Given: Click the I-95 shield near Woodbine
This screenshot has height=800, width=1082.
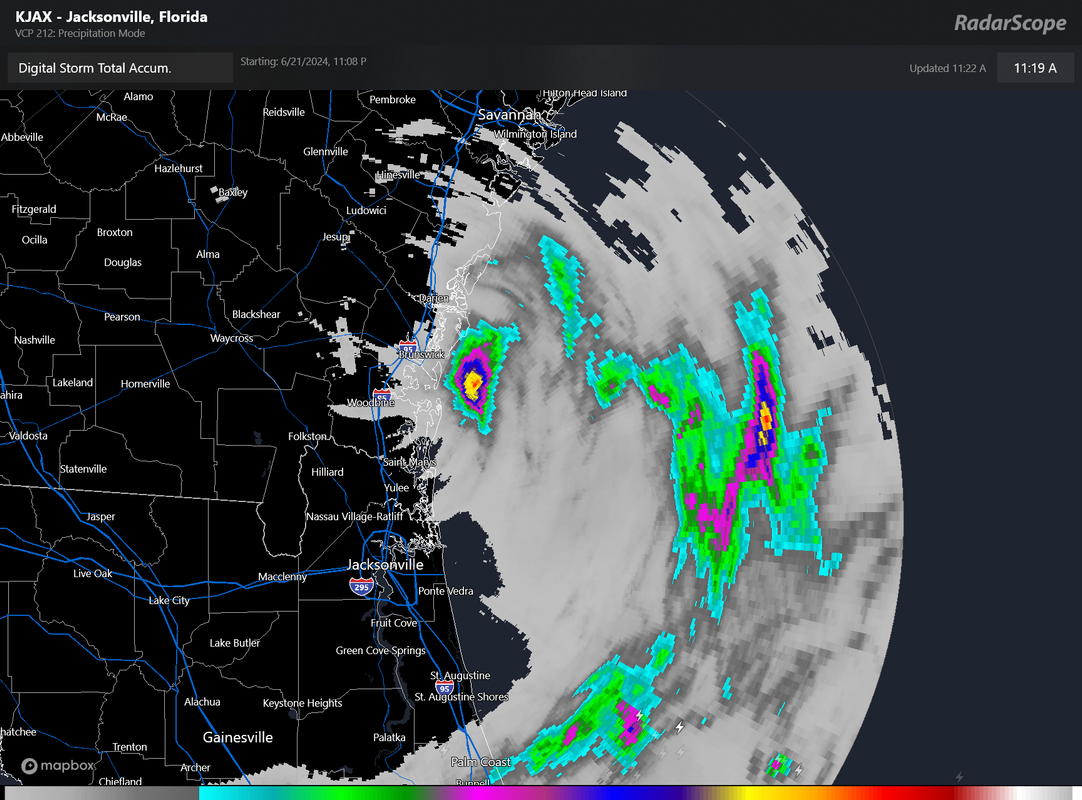Looking at the screenshot, I should (x=382, y=396).
